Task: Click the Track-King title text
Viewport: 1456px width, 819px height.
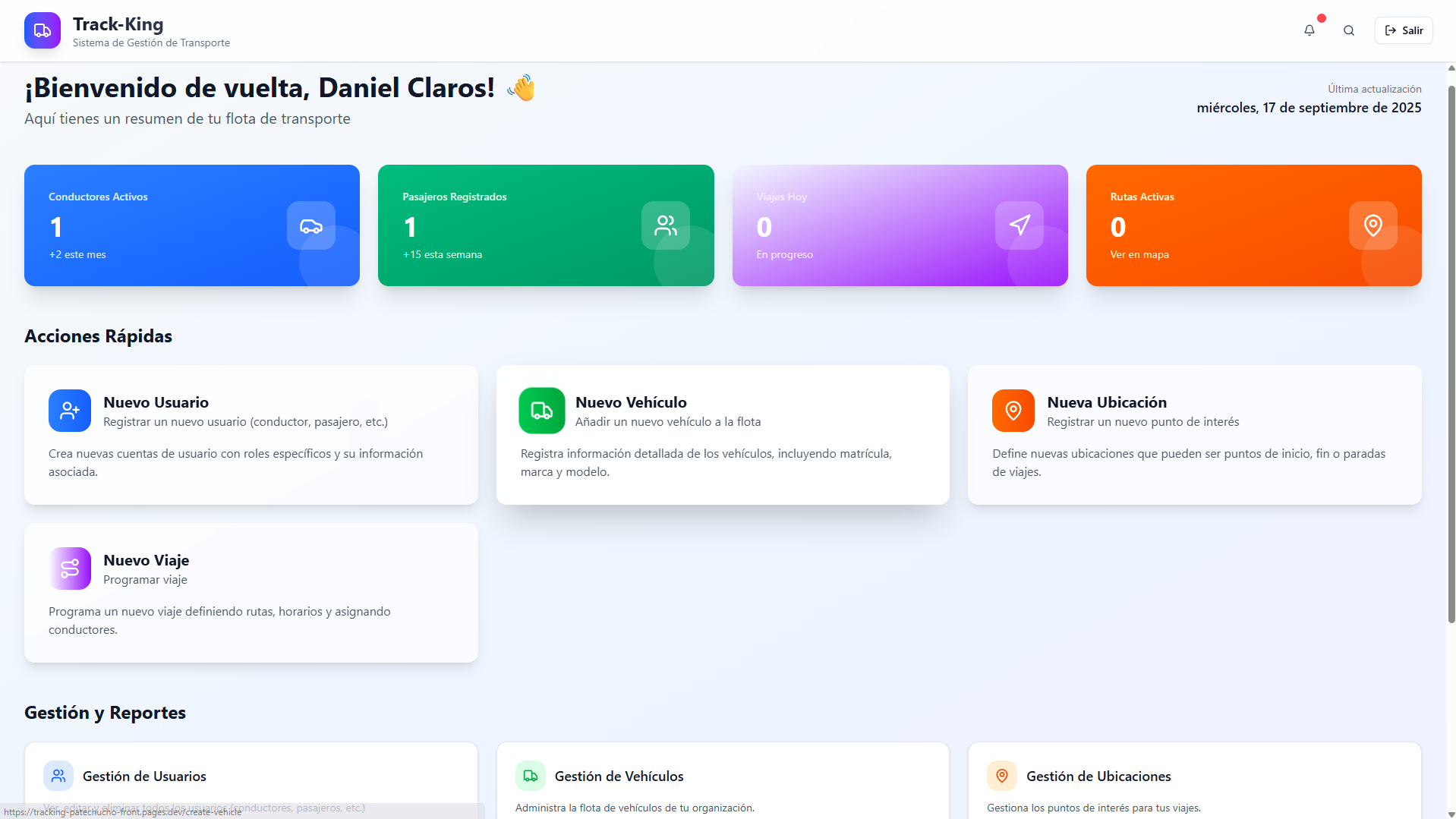Action: (x=118, y=24)
